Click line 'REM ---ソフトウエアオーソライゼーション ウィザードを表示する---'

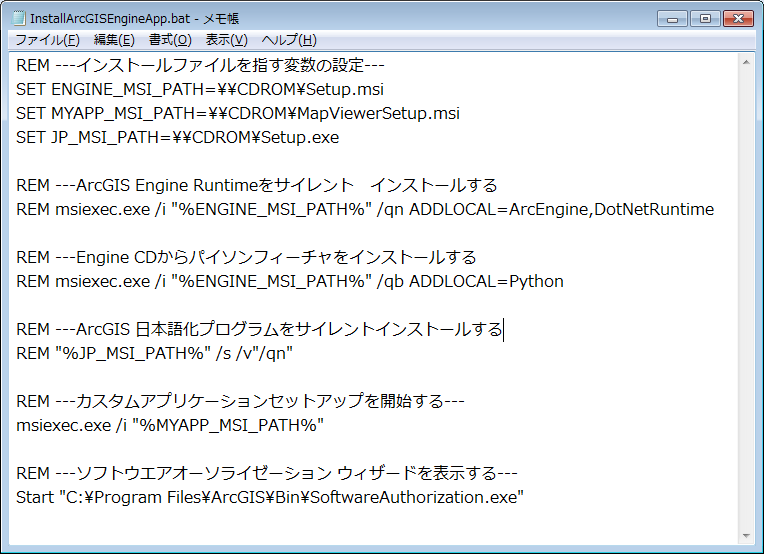pyautogui.click(x=267, y=473)
